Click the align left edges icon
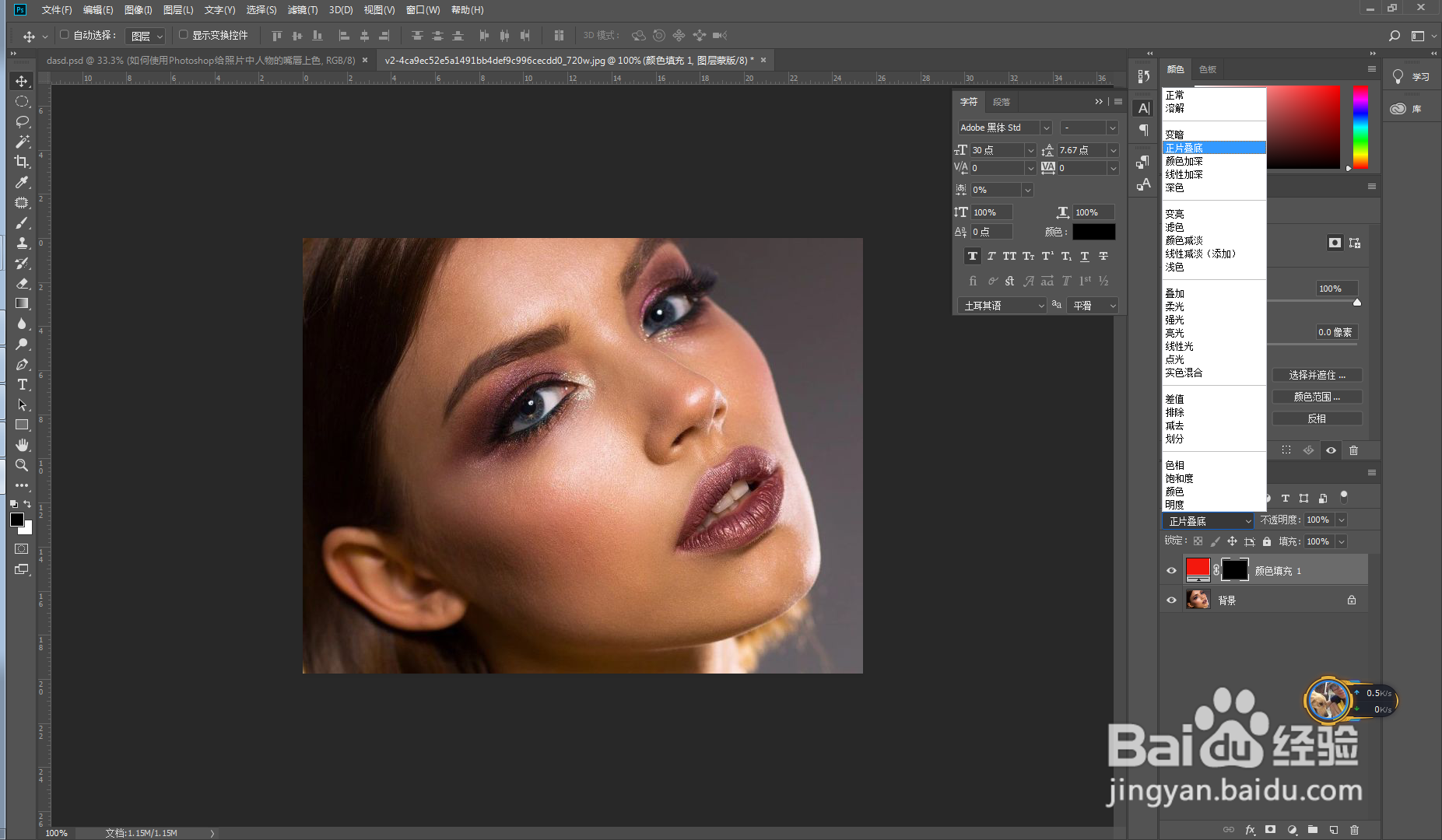1442x840 pixels. (x=344, y=36)
